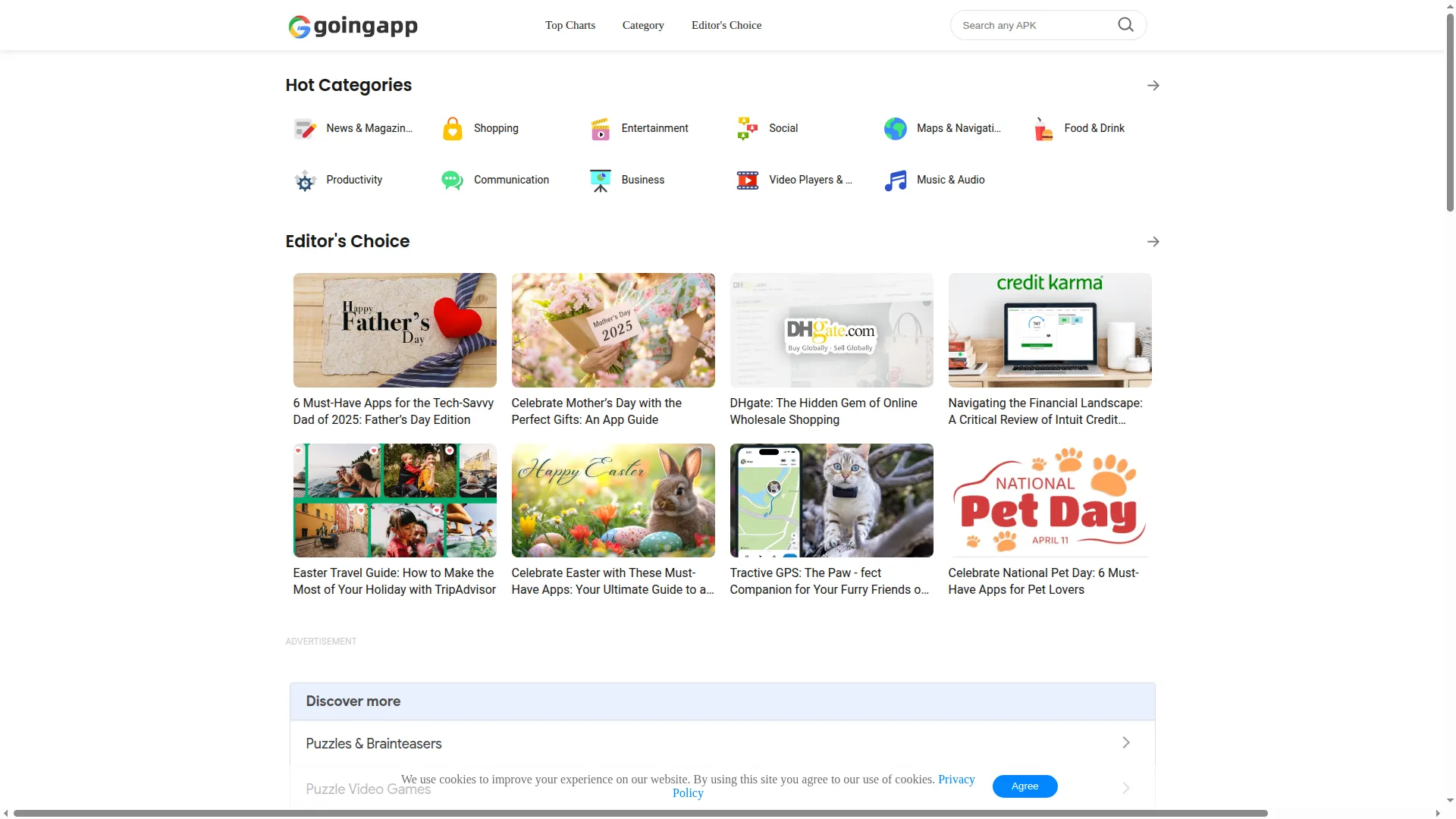1456x819 pixels.
Task: Open Top Charts in the navigation
Action: (570, 25)
